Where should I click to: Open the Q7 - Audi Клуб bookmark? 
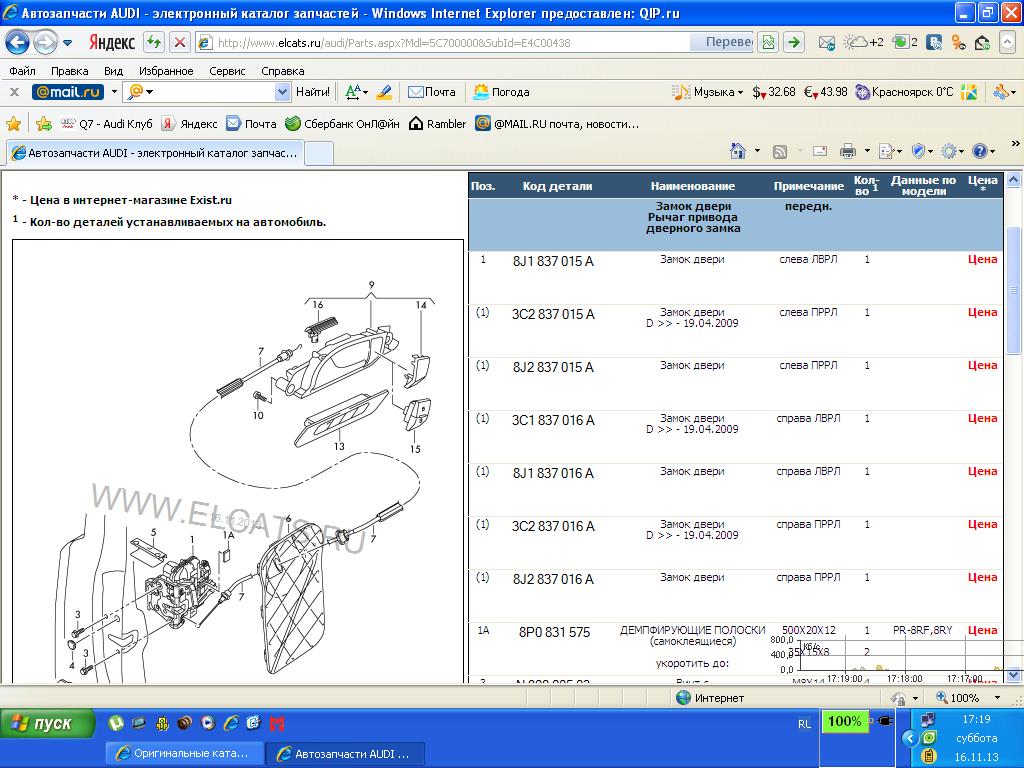(106, 123)
